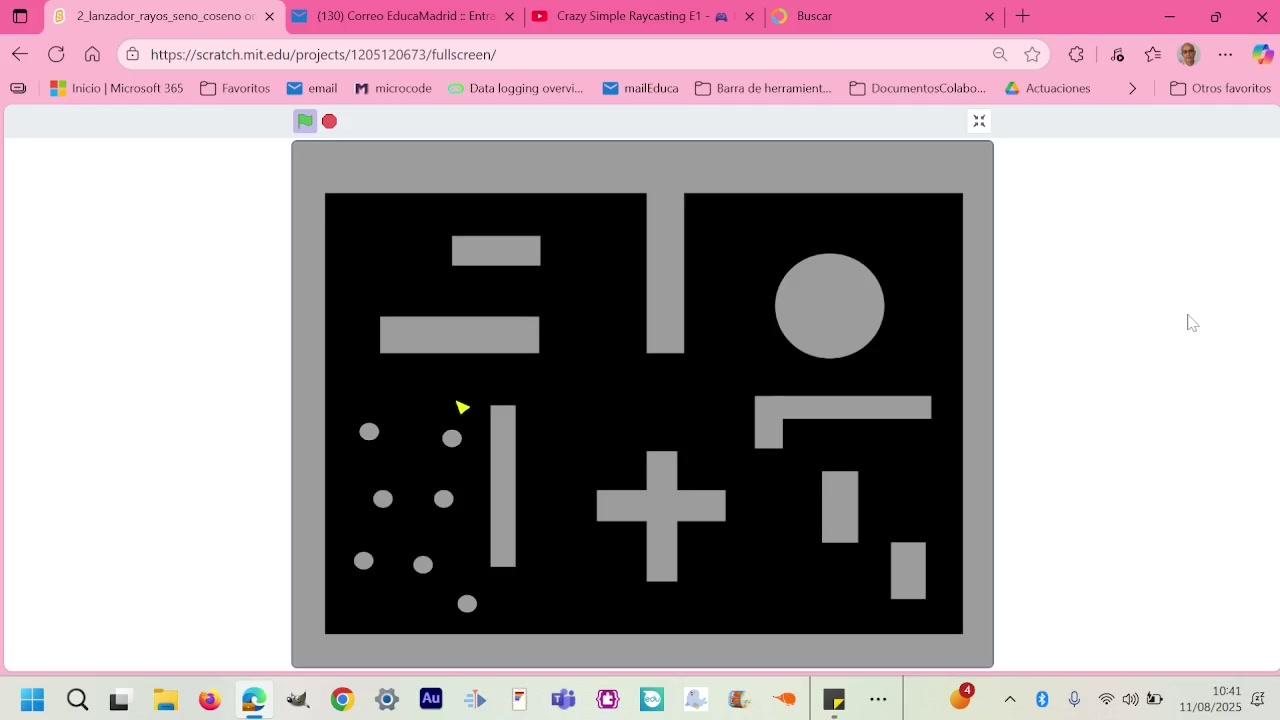The image size is (1280, 720).
Task: Open Bluetooth settings from the tray
Action: 1042,699
